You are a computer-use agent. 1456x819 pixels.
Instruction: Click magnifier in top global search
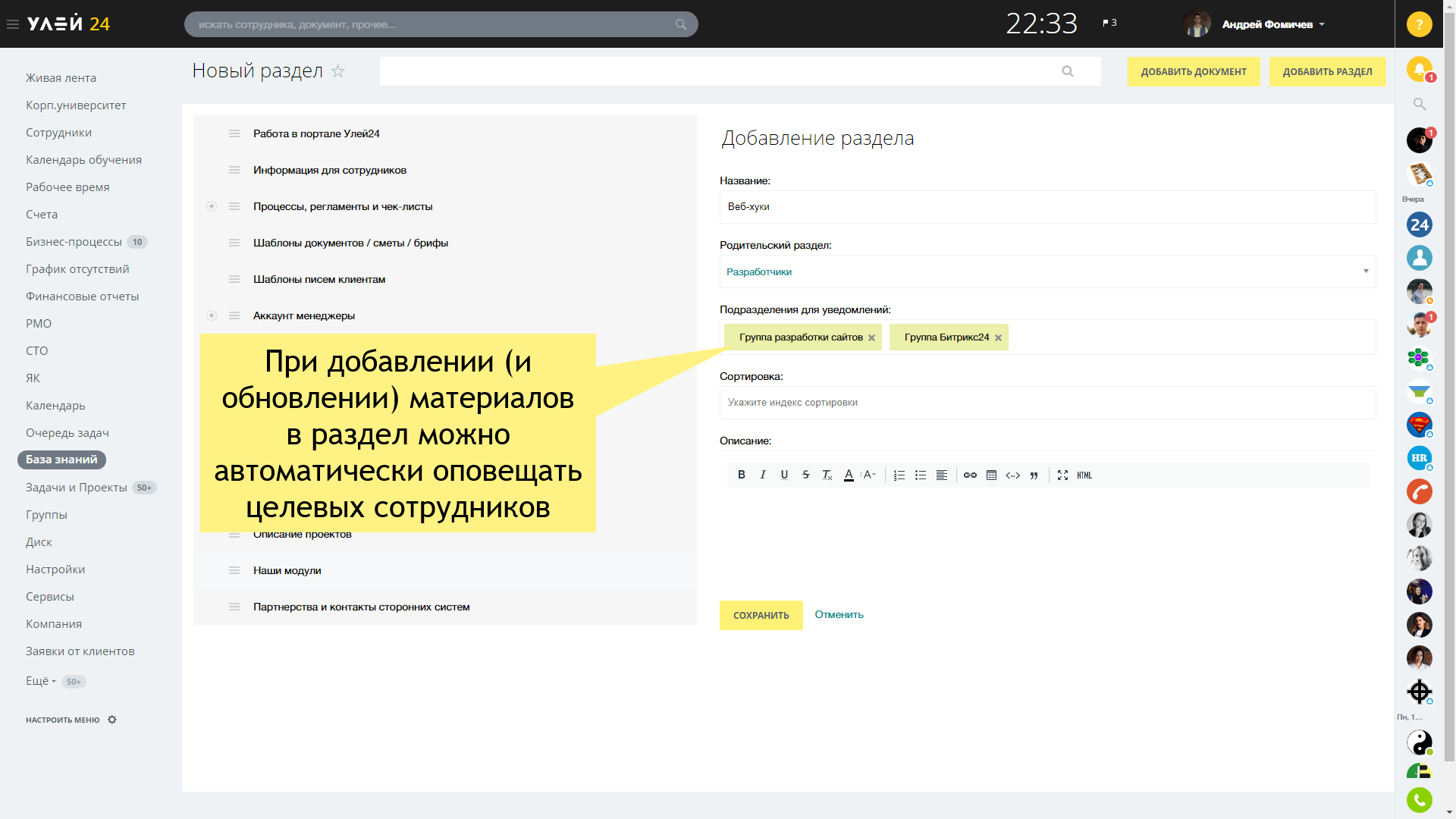[680, 24]
